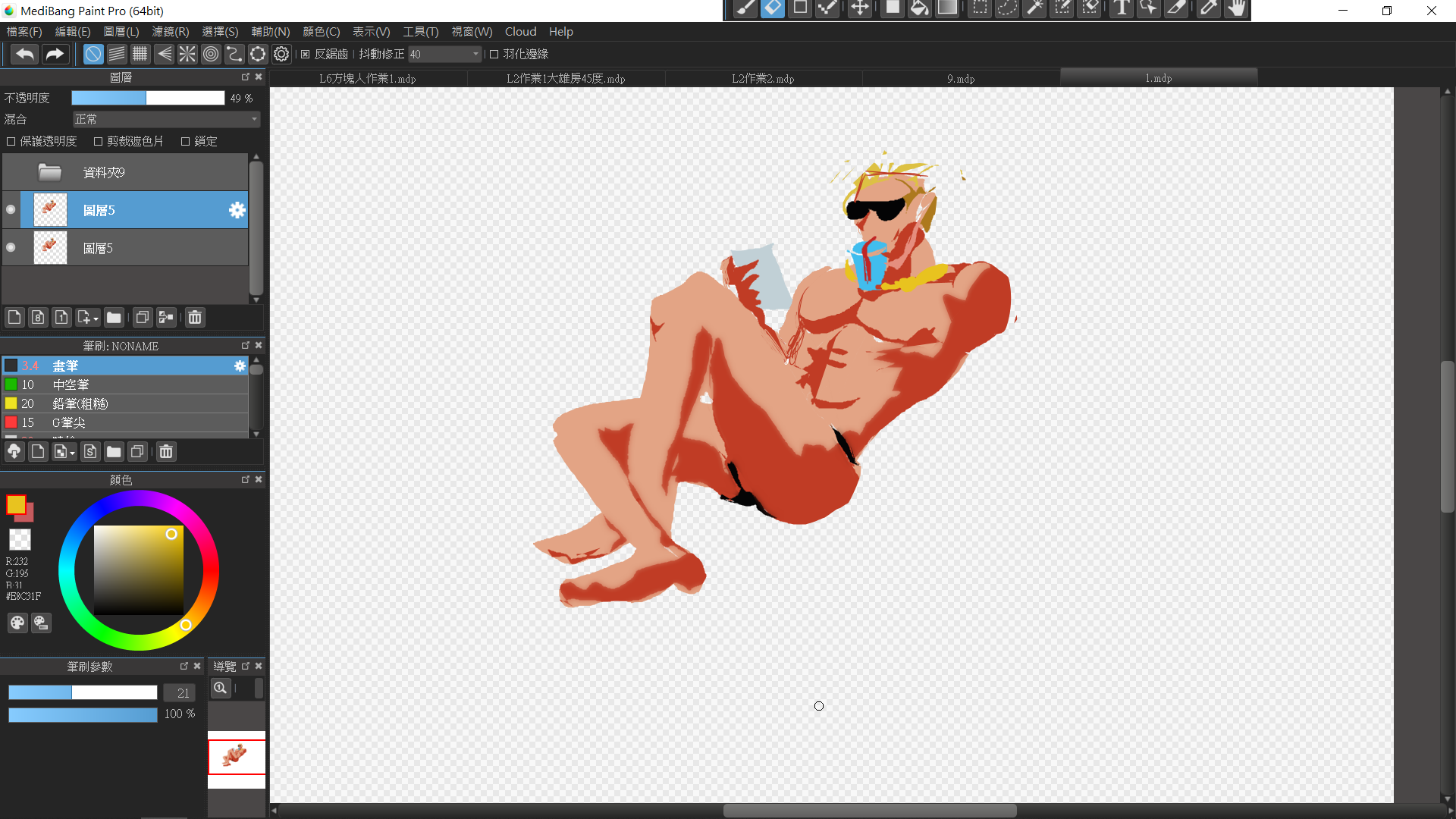Toggle 反鋸齒 anti-aliasing checkbox
The image size is (1456, 819).
(306, 54)
